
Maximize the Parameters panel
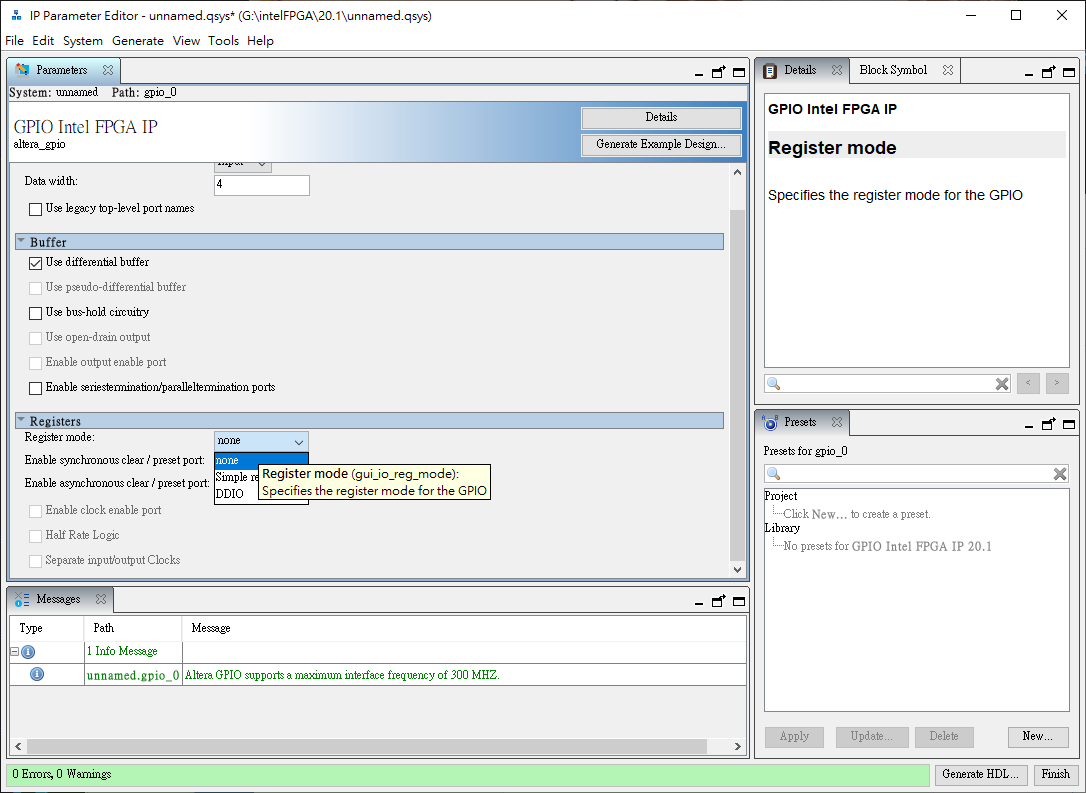click(x=739, y=73)
